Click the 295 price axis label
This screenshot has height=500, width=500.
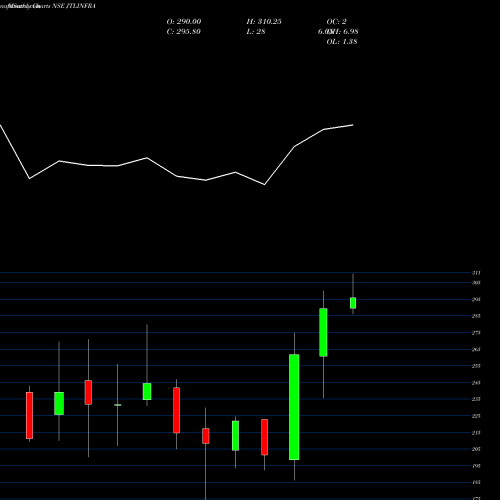click(x=476, y=299)
